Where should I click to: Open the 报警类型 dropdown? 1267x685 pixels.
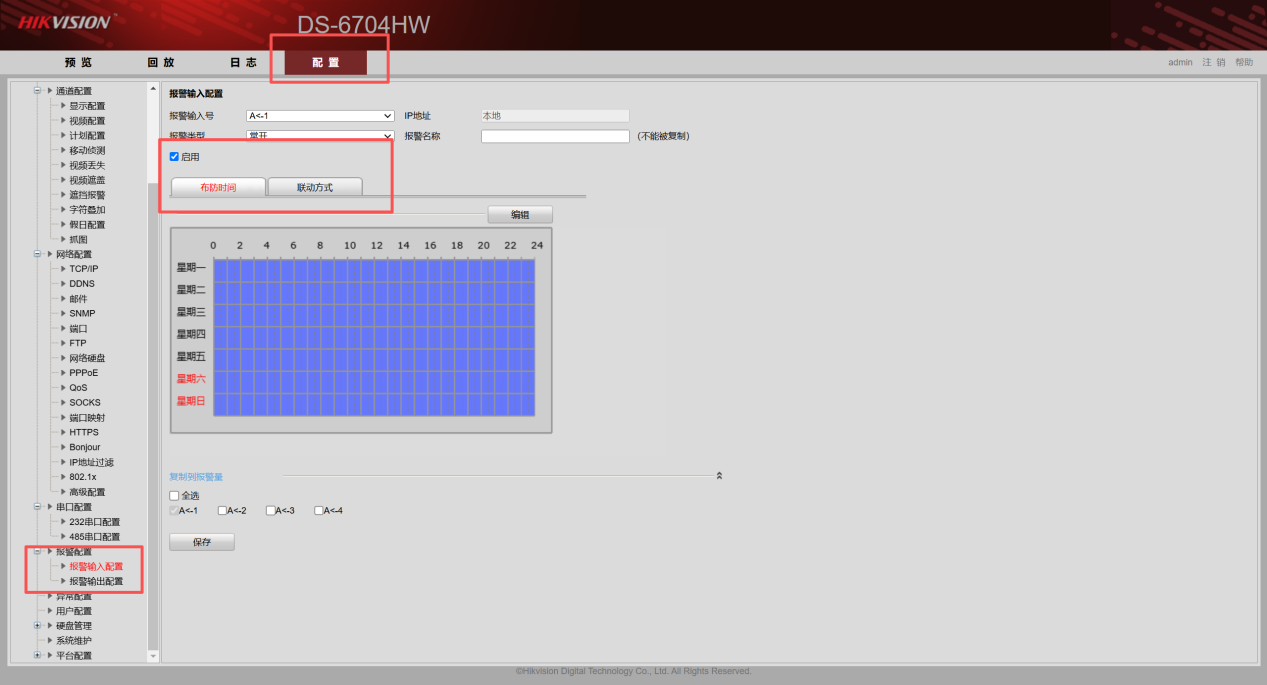click(x=320, y=136)
